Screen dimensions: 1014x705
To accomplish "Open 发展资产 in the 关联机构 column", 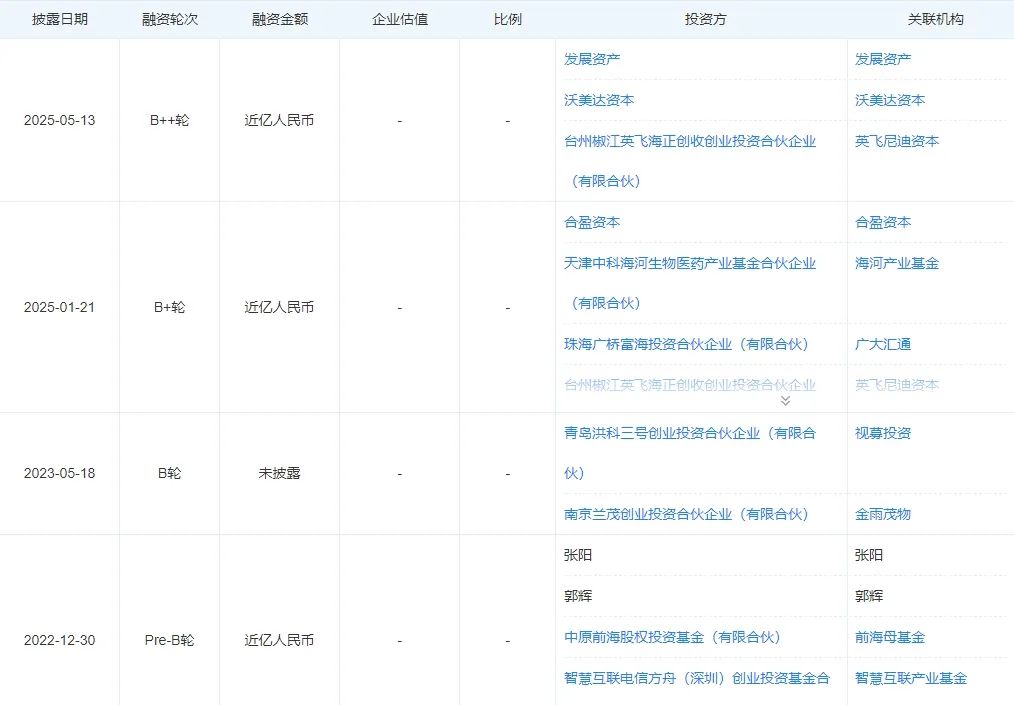I will click(x=883, y=59).
